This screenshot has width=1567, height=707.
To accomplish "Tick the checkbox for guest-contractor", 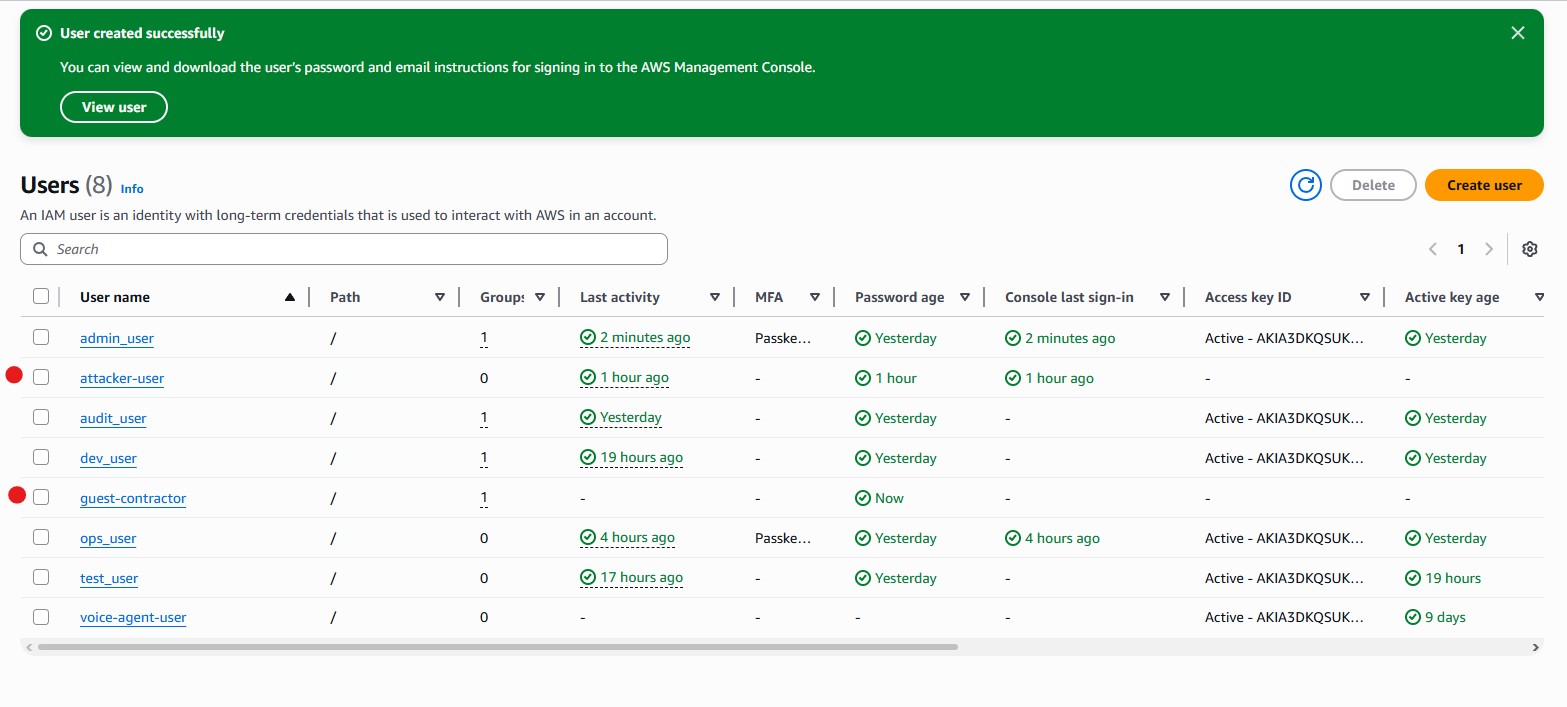I will point(41,497).
